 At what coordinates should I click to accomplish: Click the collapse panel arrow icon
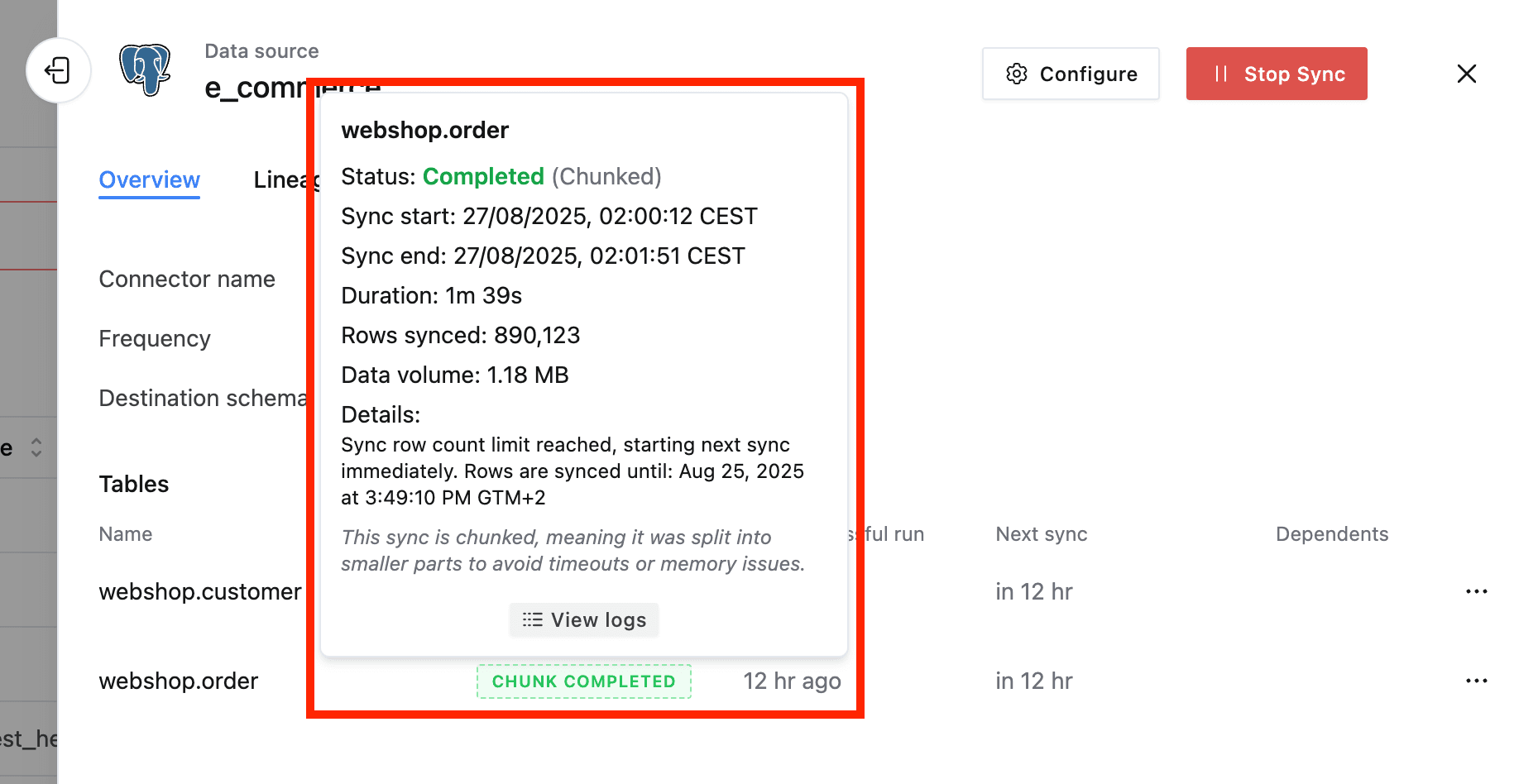click(58, 70)
